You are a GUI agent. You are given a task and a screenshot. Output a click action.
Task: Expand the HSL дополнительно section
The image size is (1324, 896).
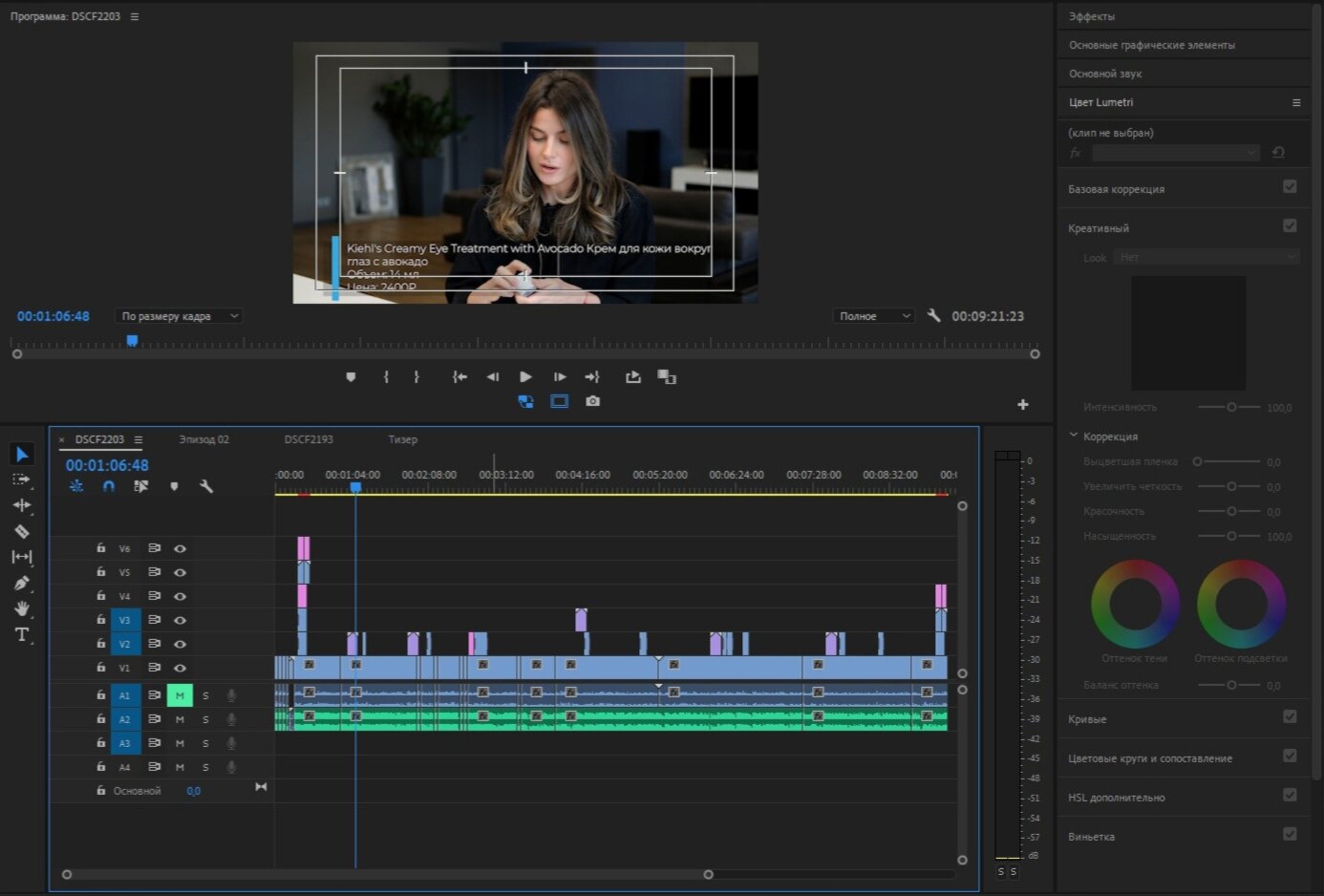pyautogui.click(x=1117, y=798)
